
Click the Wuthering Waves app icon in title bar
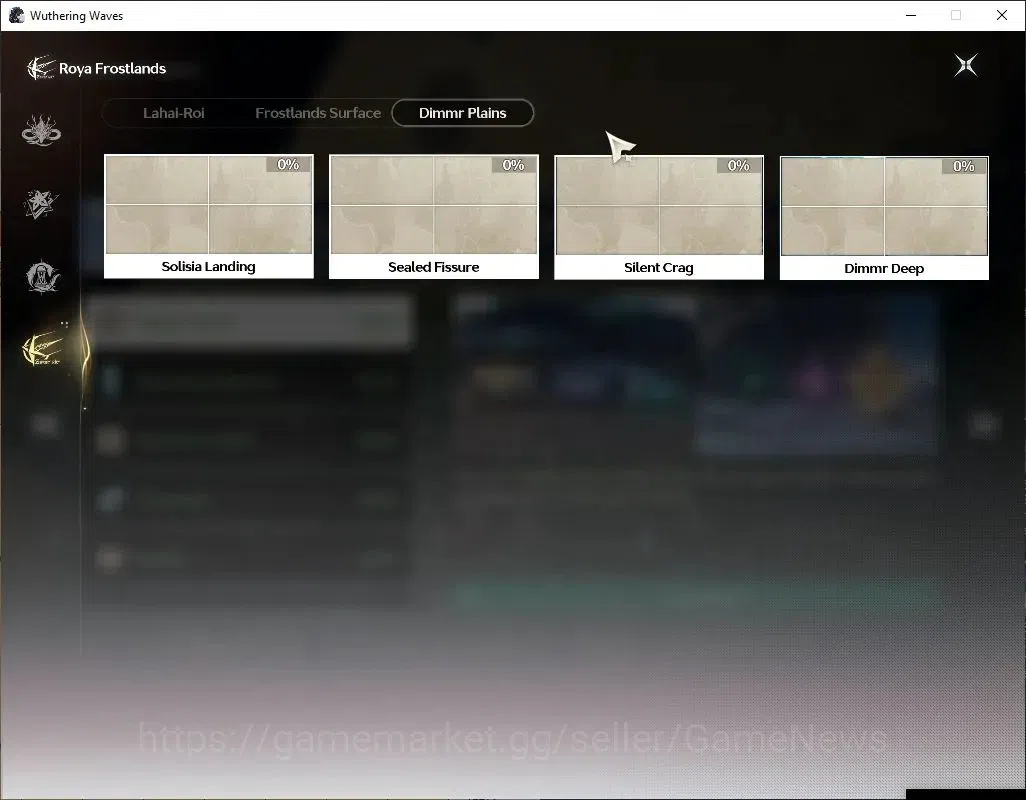(x=16, y=15)
